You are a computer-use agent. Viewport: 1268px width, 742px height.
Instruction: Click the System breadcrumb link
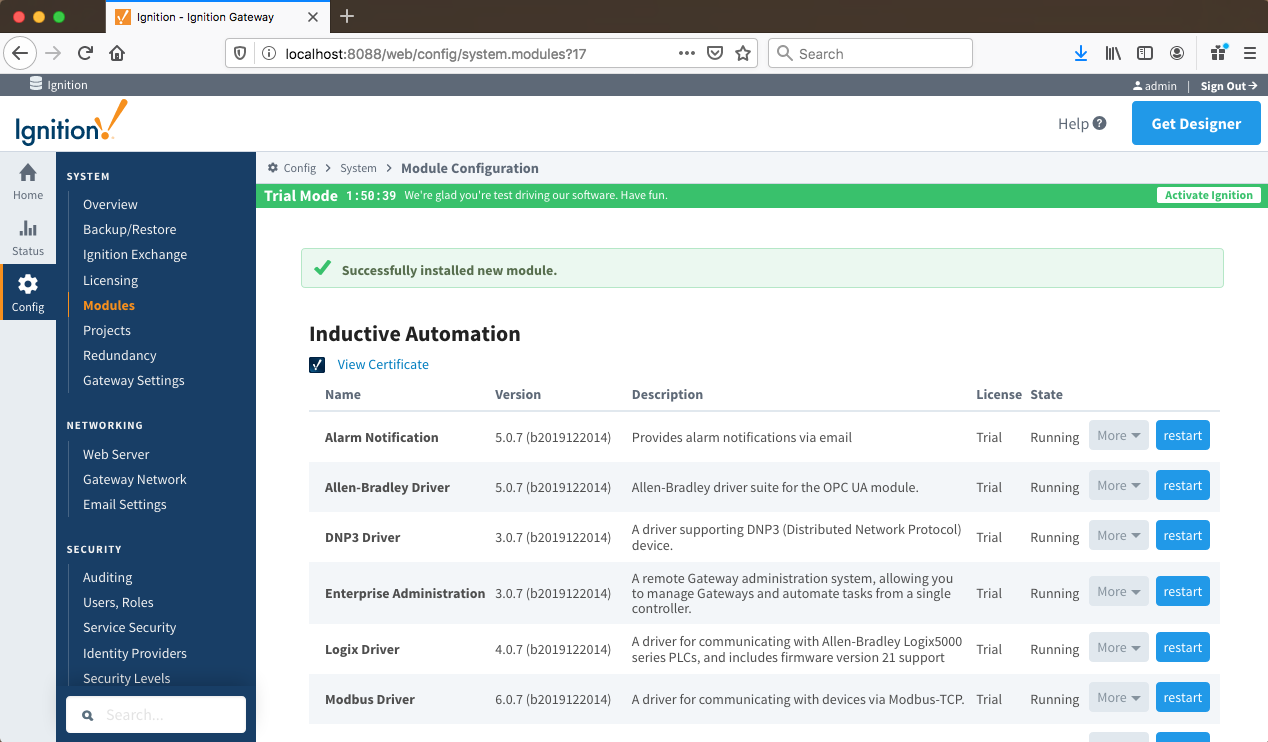pos(358,168)
